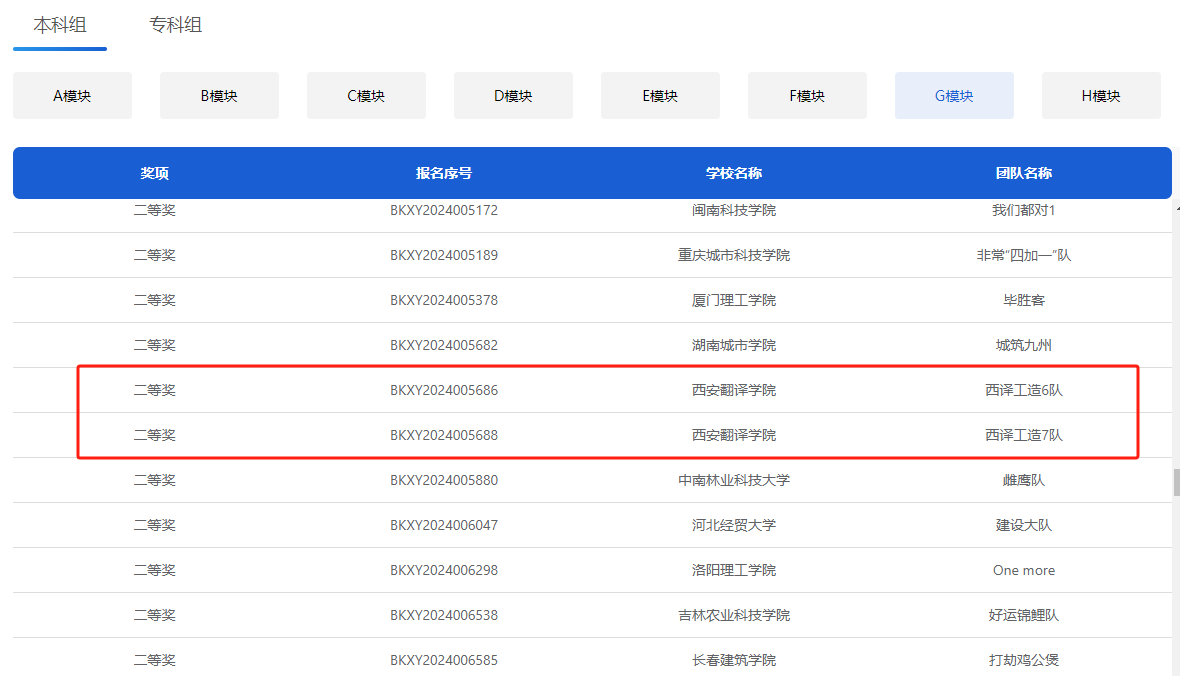Screen dimensions: 1180x676
Task: Select registration number BKXY2024005686
Action: pos(444,390)
